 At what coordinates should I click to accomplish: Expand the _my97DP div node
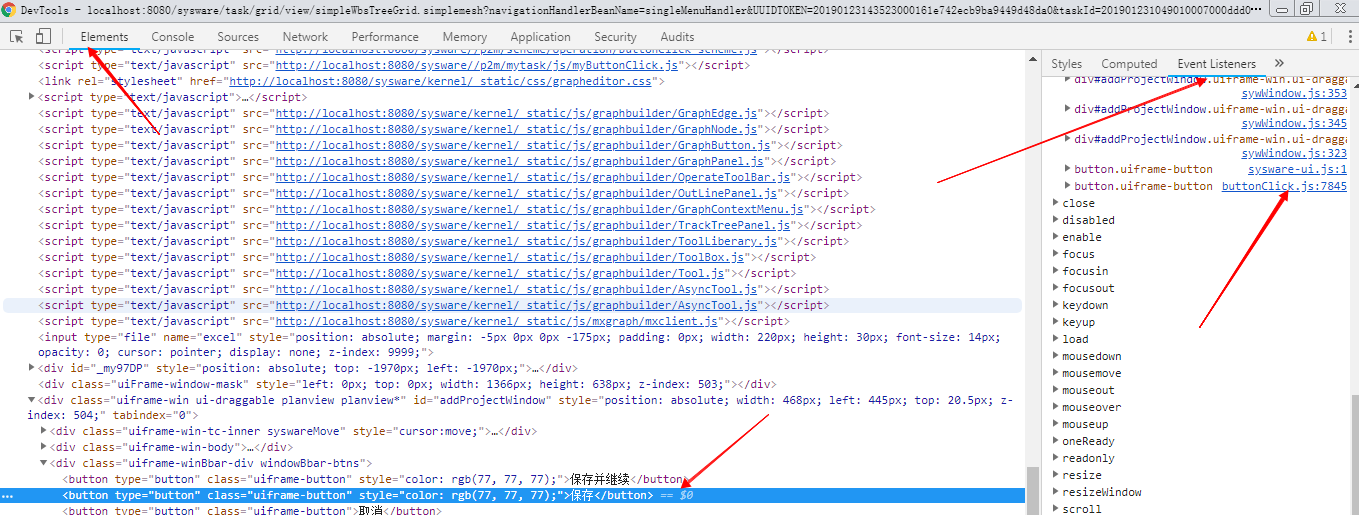[31, 368]
